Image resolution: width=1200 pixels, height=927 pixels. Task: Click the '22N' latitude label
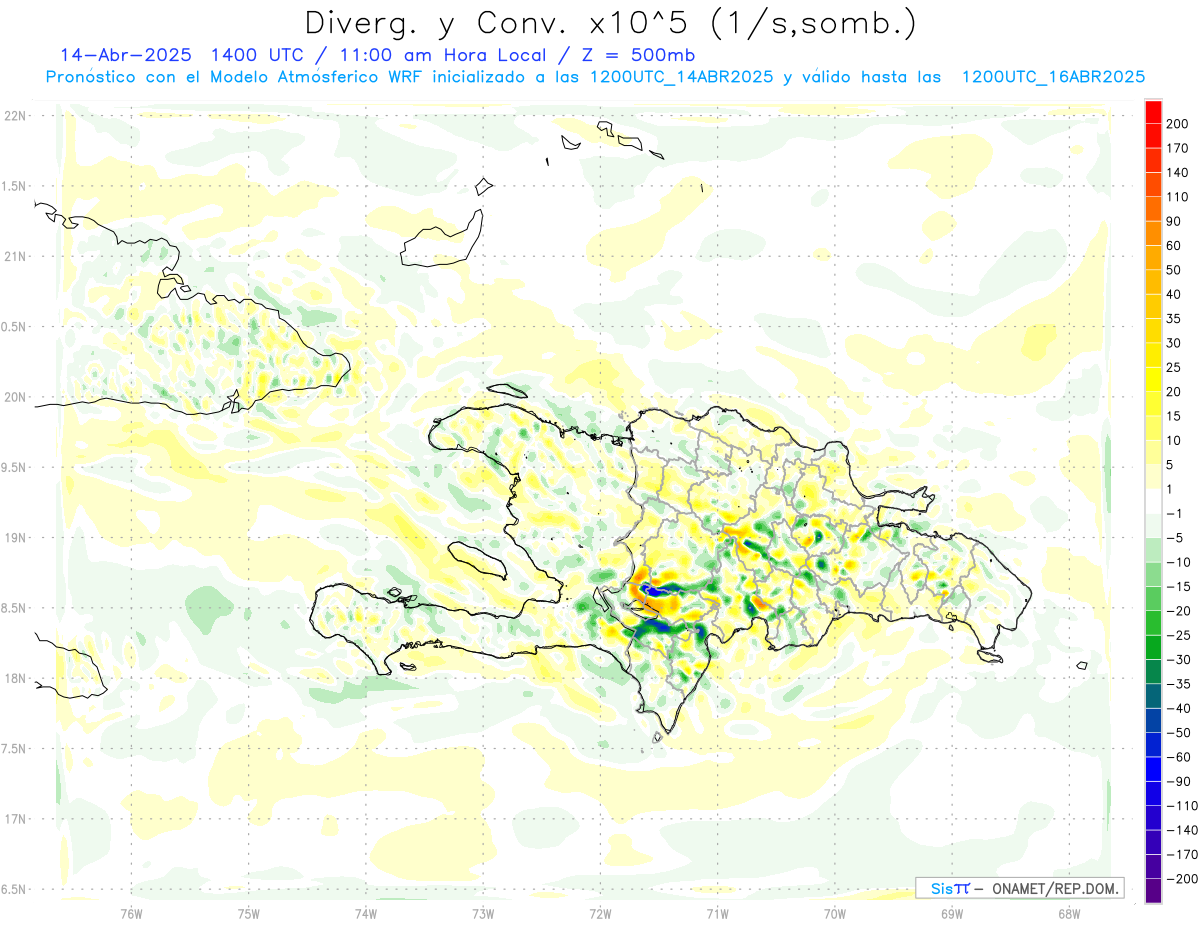point(14,116)
